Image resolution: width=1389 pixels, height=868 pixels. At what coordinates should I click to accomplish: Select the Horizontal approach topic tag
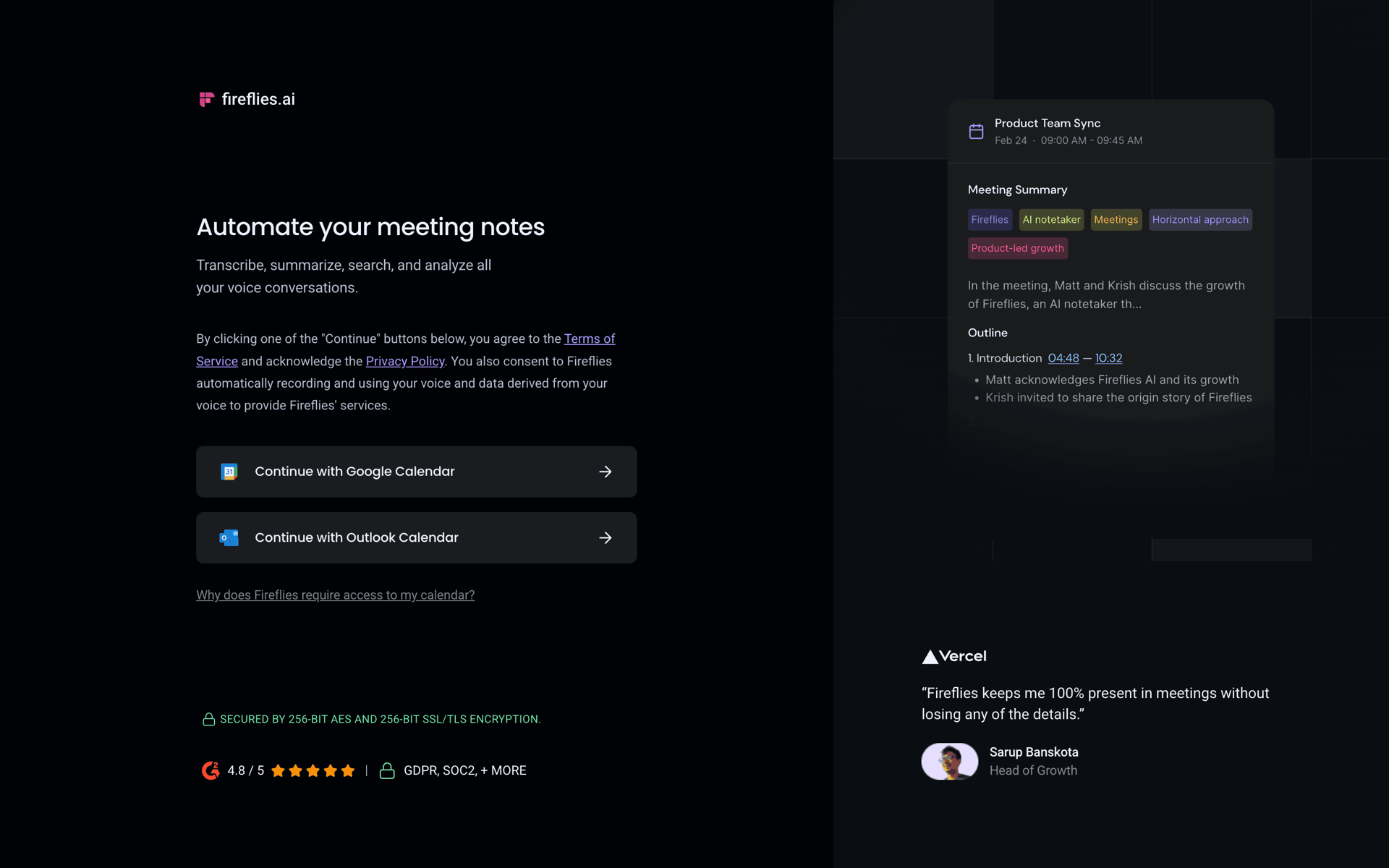coord(1200,220)
